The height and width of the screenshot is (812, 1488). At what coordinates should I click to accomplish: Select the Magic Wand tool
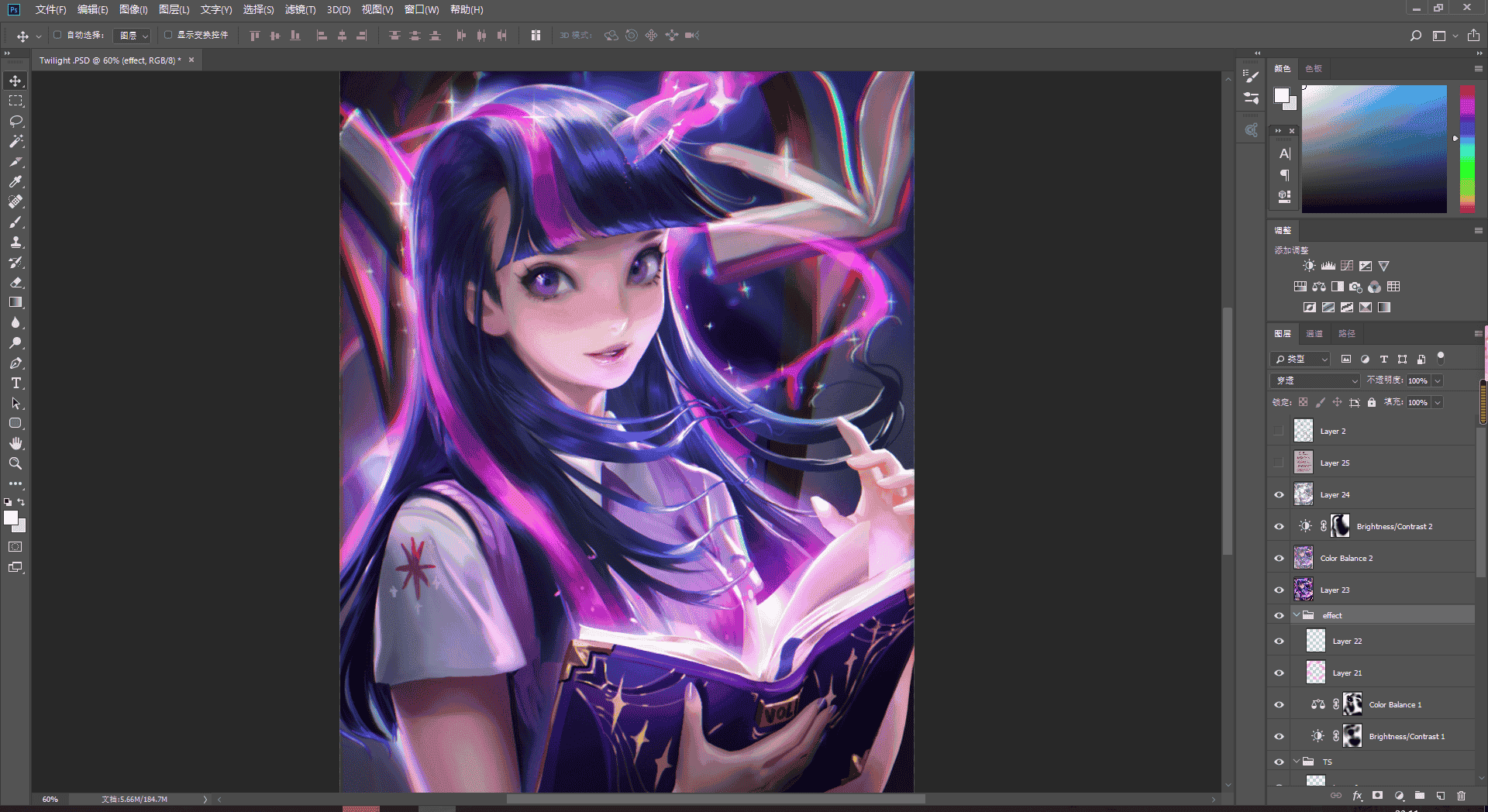tap(15, 142)
